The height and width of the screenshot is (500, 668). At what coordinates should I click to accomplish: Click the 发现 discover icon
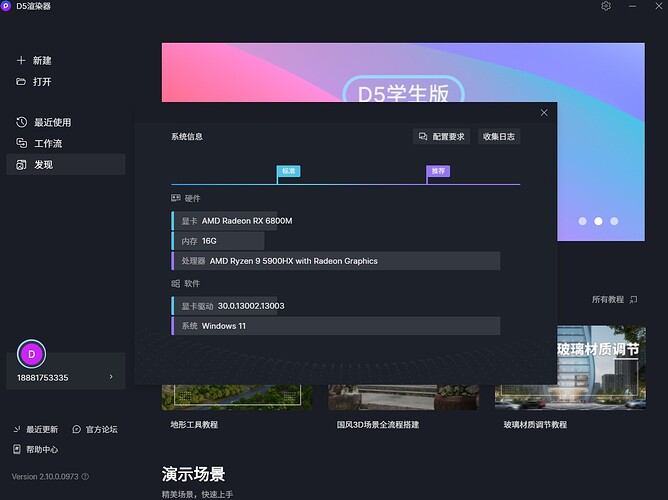click(x=21, y=164)
